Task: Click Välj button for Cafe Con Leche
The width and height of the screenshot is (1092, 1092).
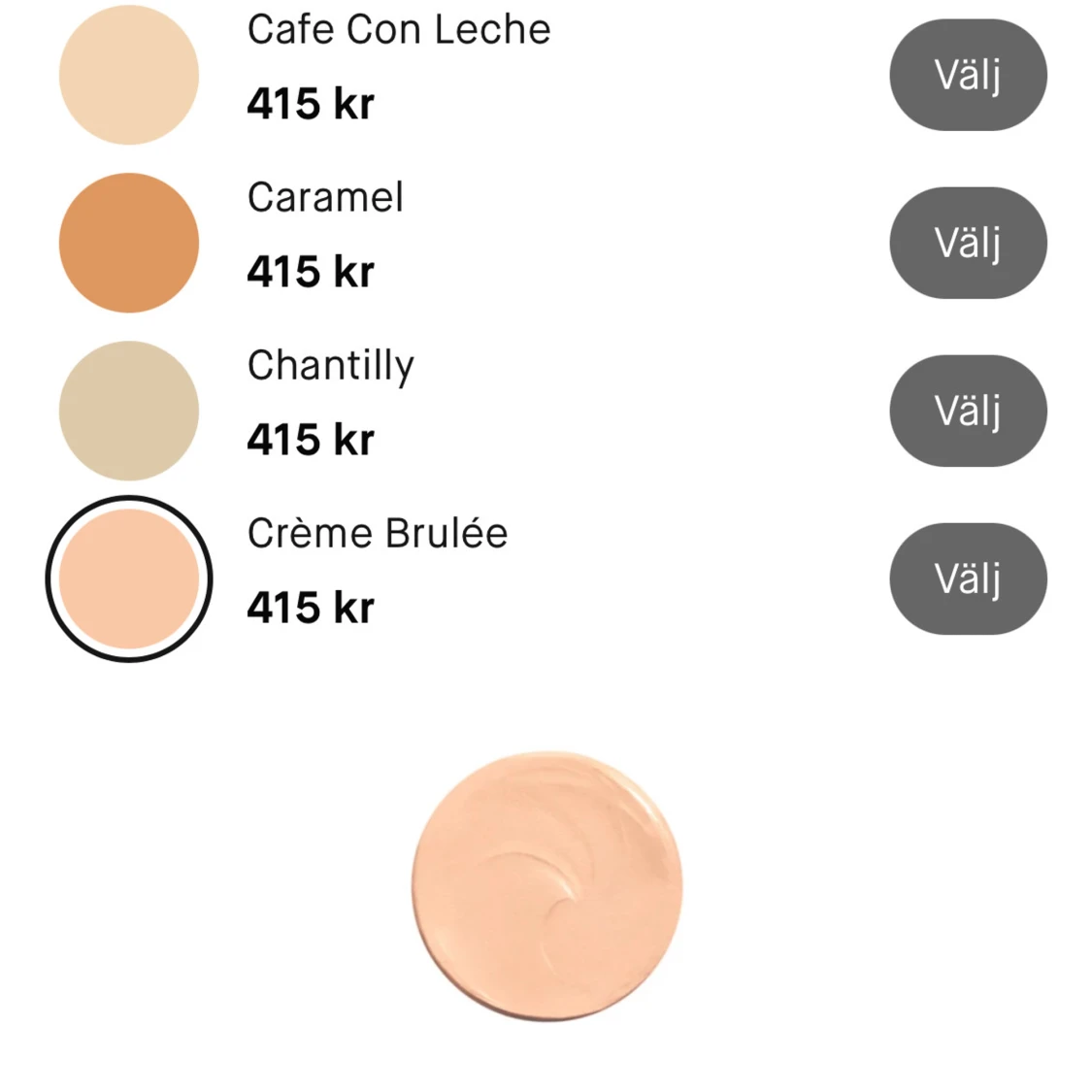Action: 968,75
